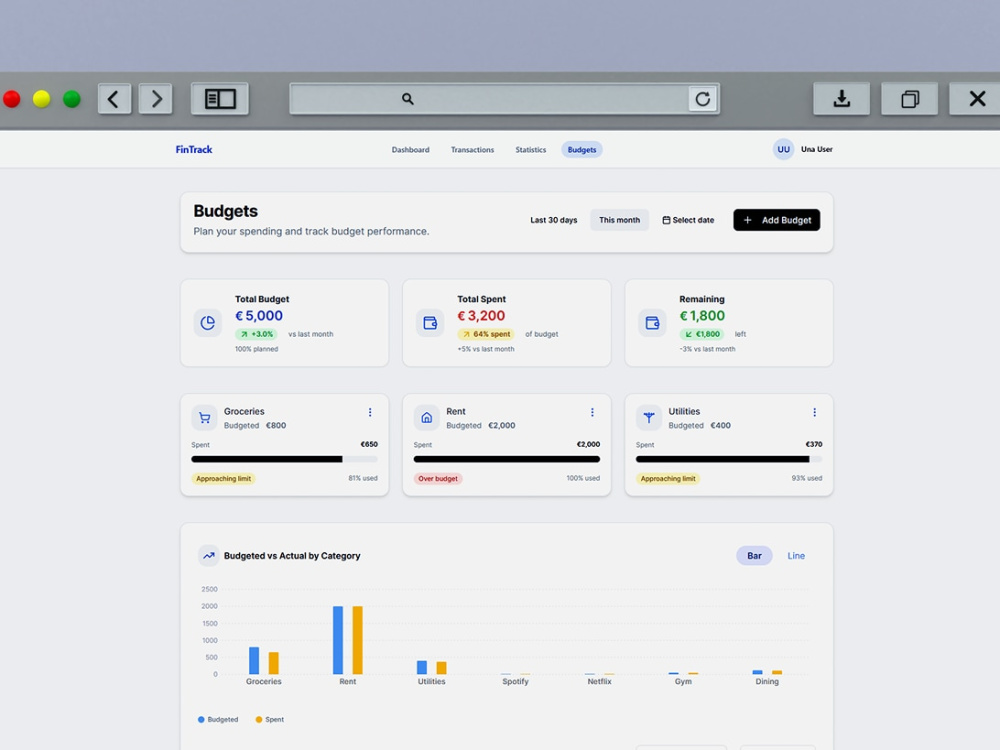Go to the Statistics tab
1000x750 pixels.
tap(531, 150)
